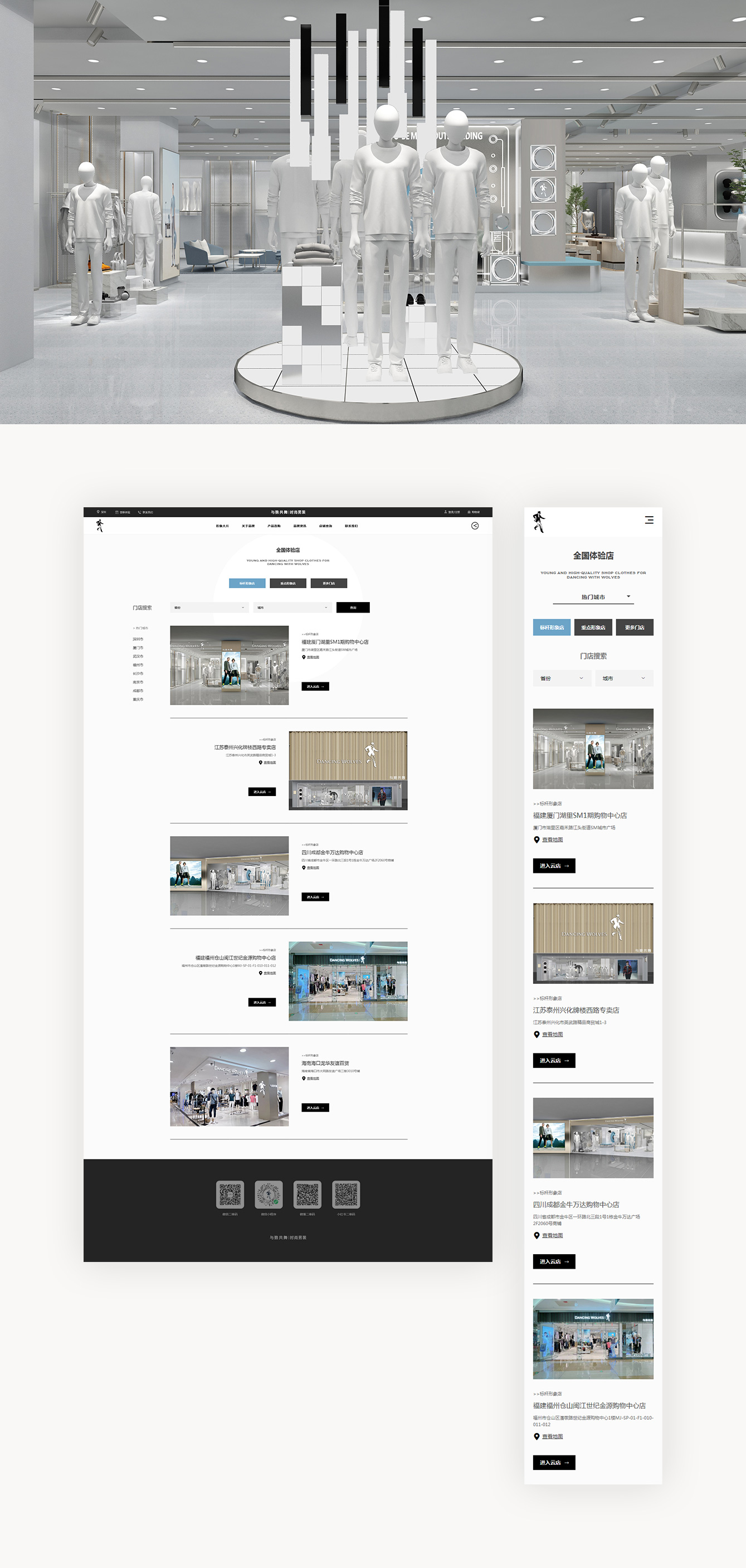
Task: Open 形象大片 in the desktop navigation
Action: tap(222, 526)
